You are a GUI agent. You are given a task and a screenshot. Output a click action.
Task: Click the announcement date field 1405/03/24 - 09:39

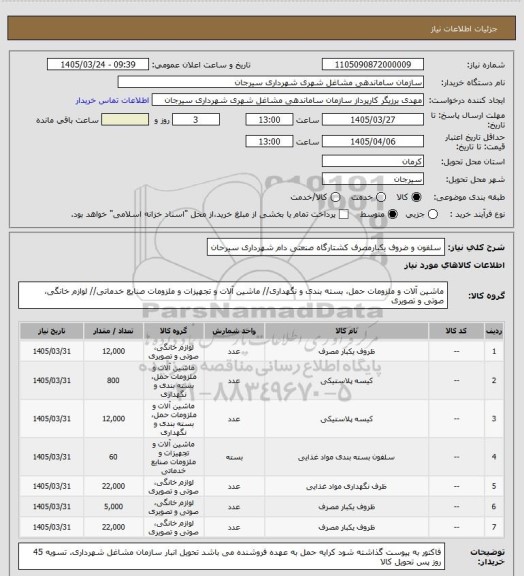tap(98, 64)
